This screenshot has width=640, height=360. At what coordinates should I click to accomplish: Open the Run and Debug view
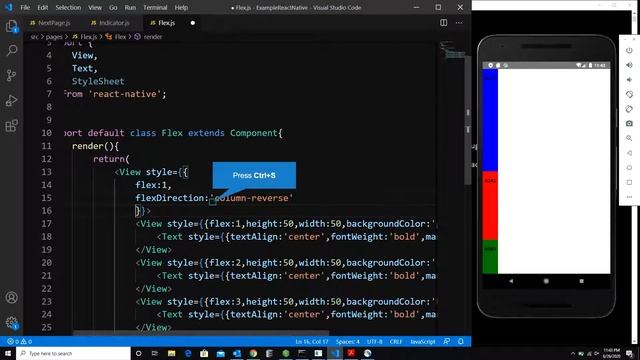pos(11,100)
